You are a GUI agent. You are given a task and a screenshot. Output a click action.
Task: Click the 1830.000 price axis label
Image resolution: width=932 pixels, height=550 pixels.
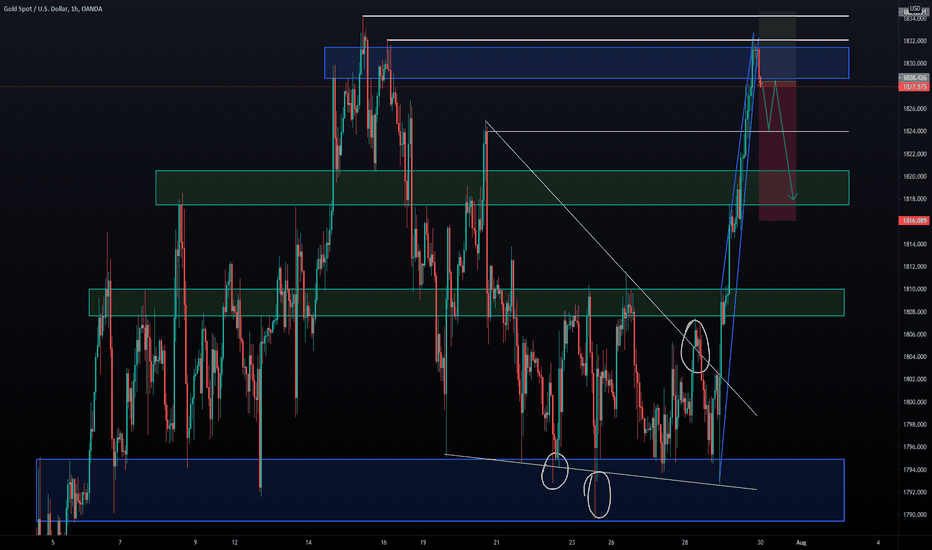click(915, 64)
